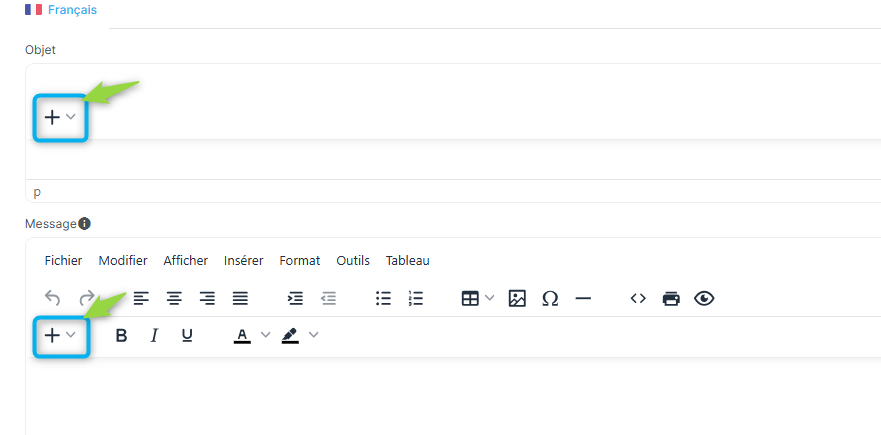Apply the highlight background color
This screenshot has width=881, height=435.
tap(290, 336)
